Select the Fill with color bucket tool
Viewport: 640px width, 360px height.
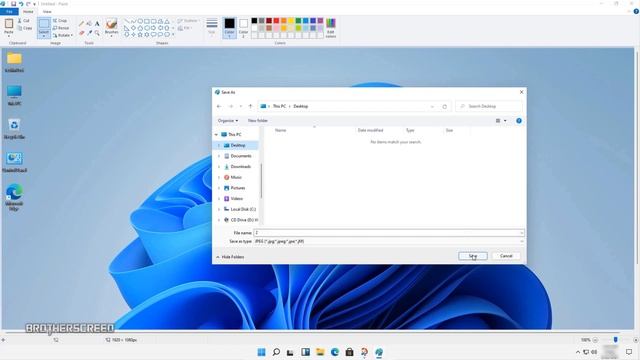(89, 24)
